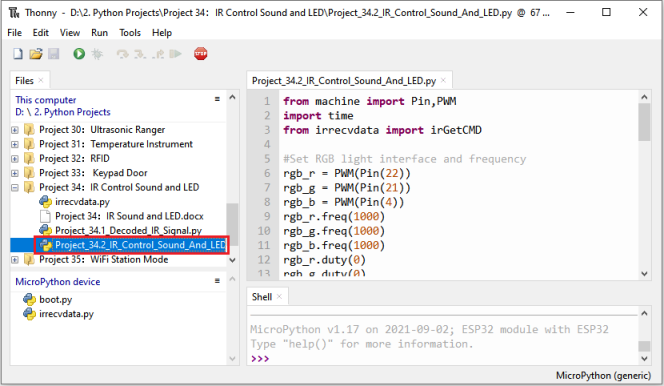The height and width of the screenshot is (386, 664).
Task: Select Project_34.1_Decoded_IR_Signal.py file
Action: tap(128, 230)
